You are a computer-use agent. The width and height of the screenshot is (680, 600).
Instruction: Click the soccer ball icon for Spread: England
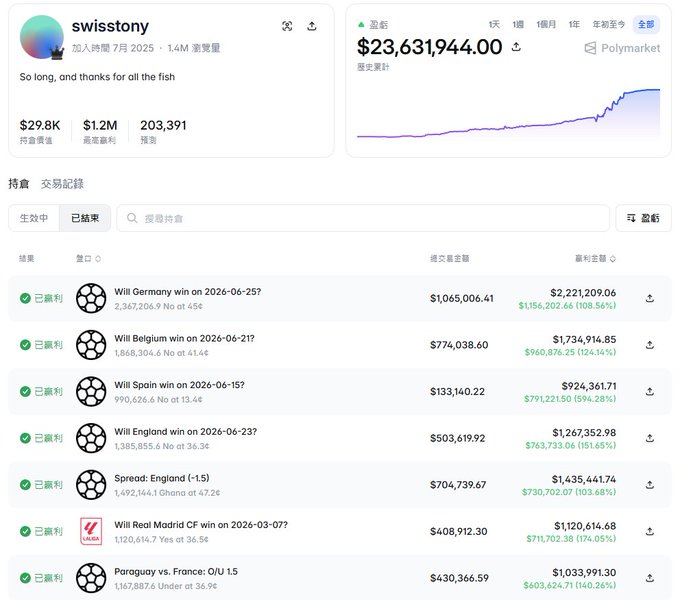click(x=91, y=485)
